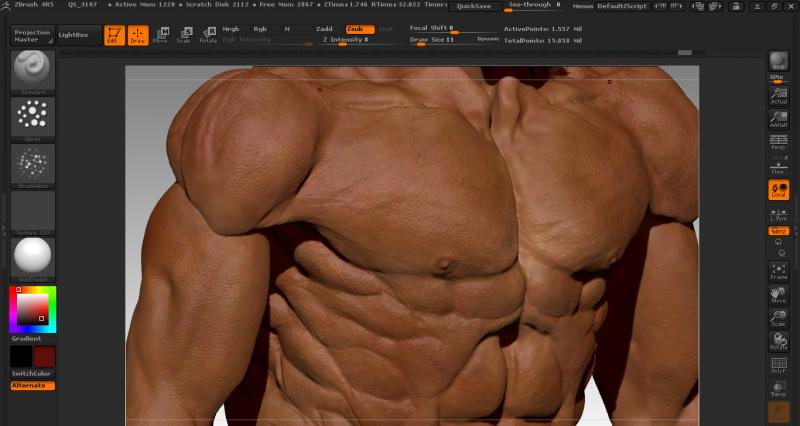The height and width of the screenshot is (426, 800).
Task: Click the lock interface icon in title bar
Action: 736,7
